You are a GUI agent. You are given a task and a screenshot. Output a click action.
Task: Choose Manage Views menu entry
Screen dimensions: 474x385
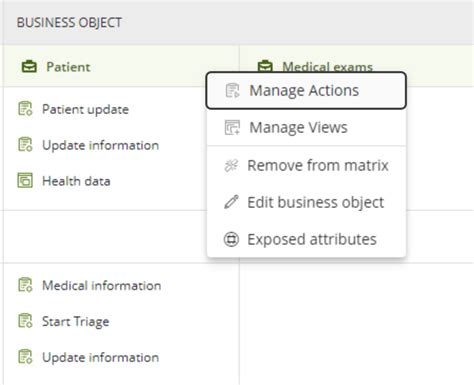(306, 127)
